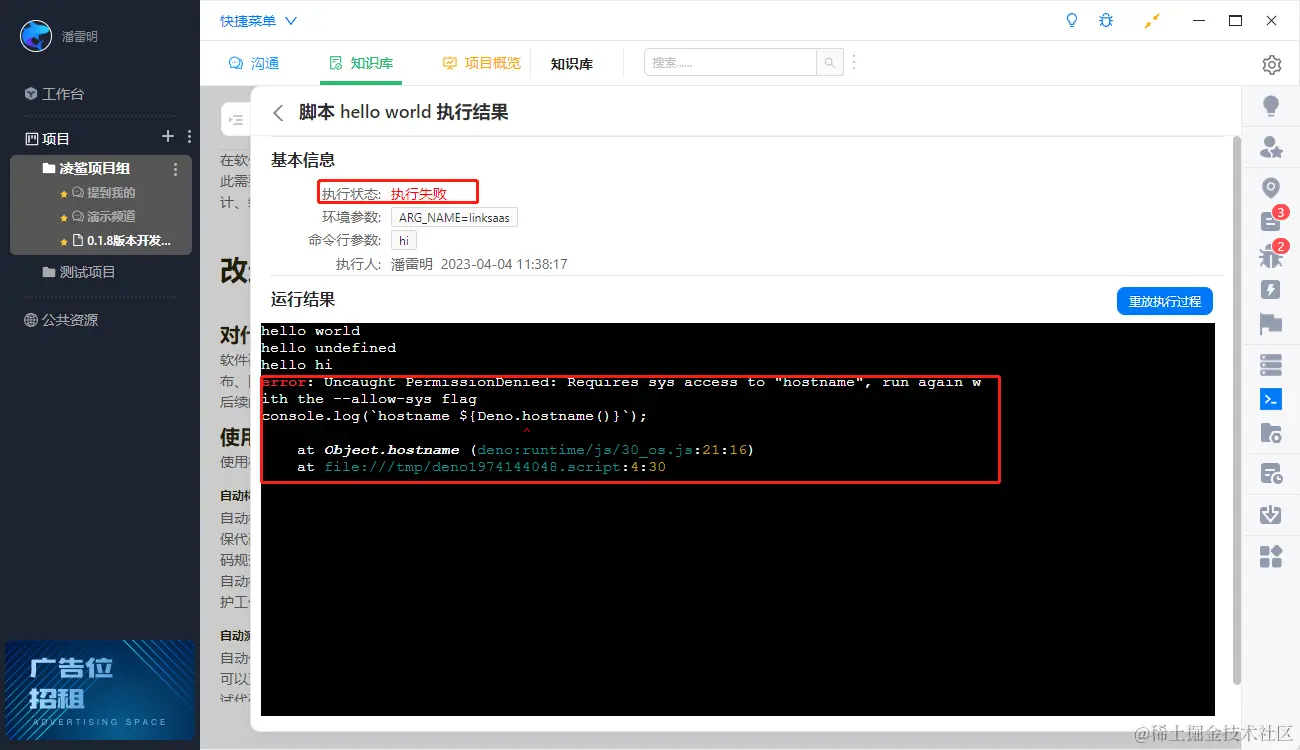Click the flag icon in the right sidebar
This screenshot has height=750, width=1300.
1271,324
